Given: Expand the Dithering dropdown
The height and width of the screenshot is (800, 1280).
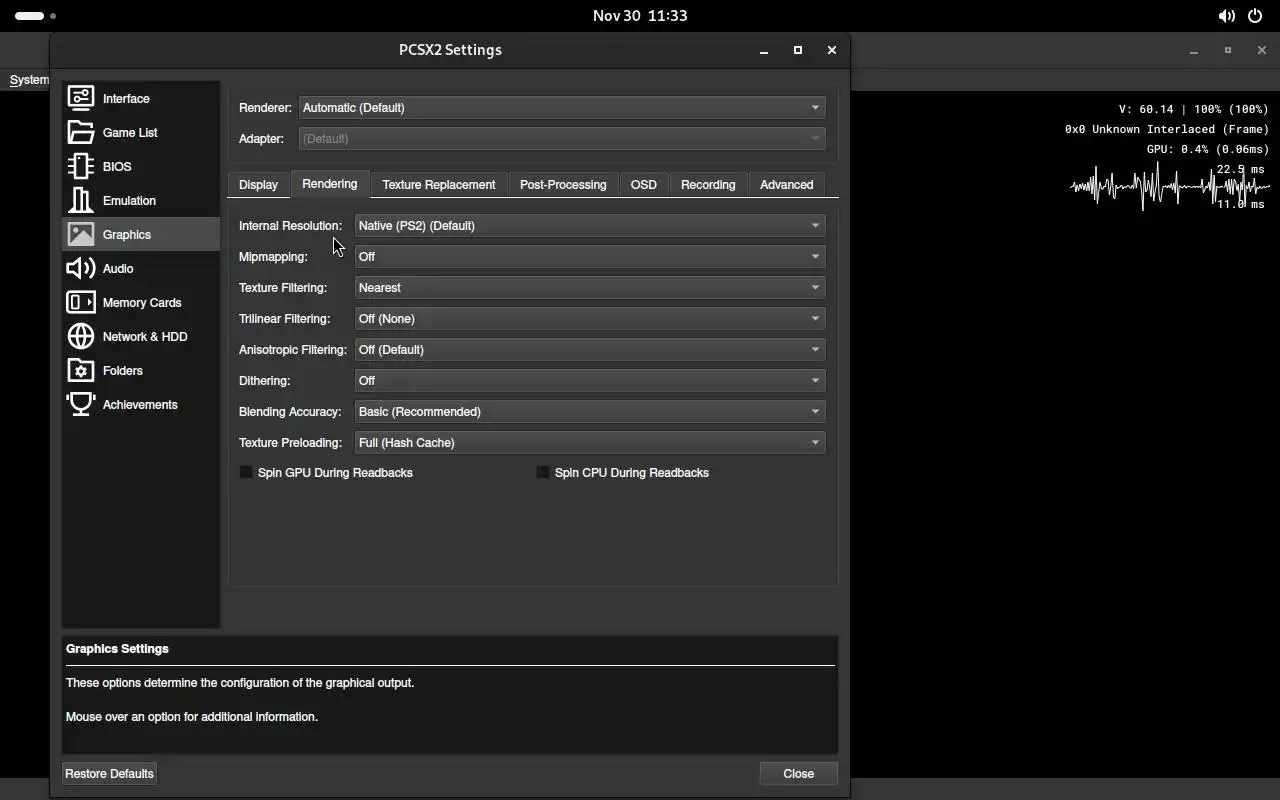Looking at the screenshot, I should tap(590, 380).
